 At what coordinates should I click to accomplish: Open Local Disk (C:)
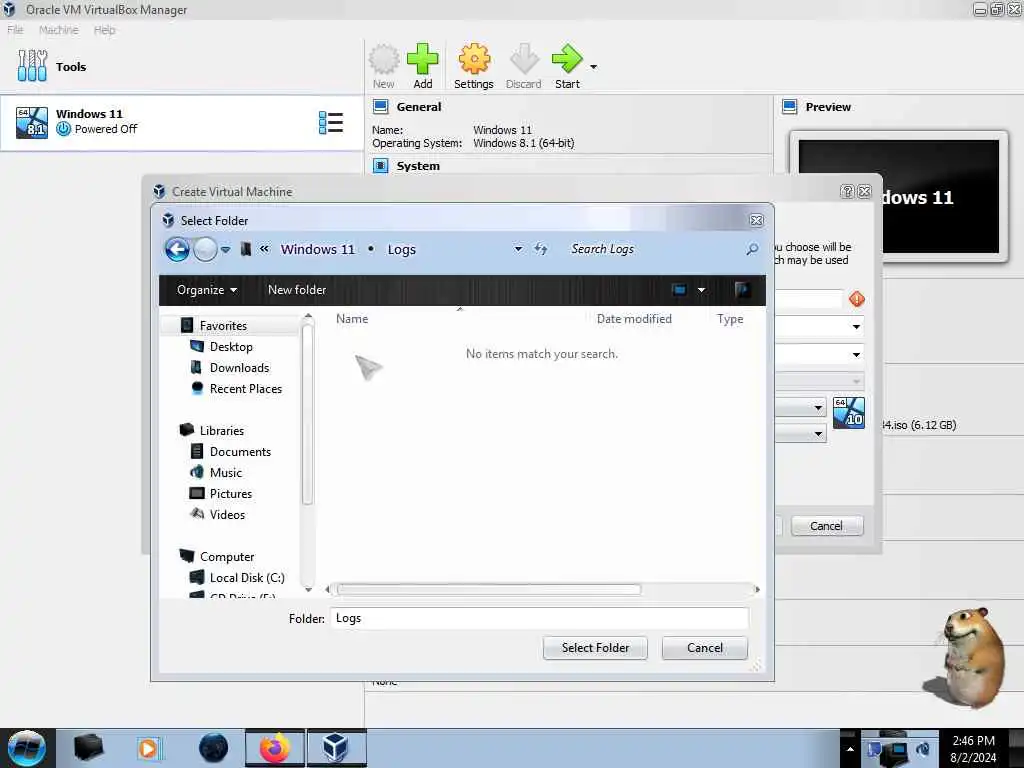[x=247, y=577]
